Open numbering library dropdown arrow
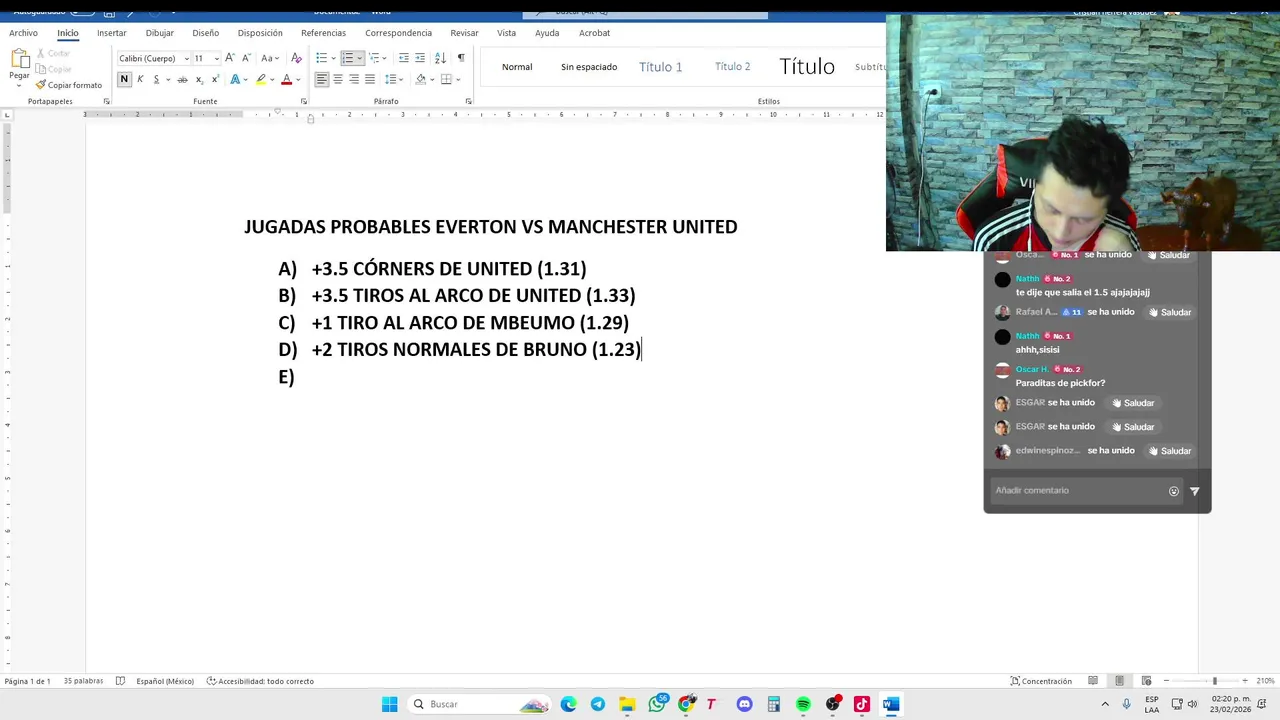This screenshot has width=1280, height=720. [359, 58]
